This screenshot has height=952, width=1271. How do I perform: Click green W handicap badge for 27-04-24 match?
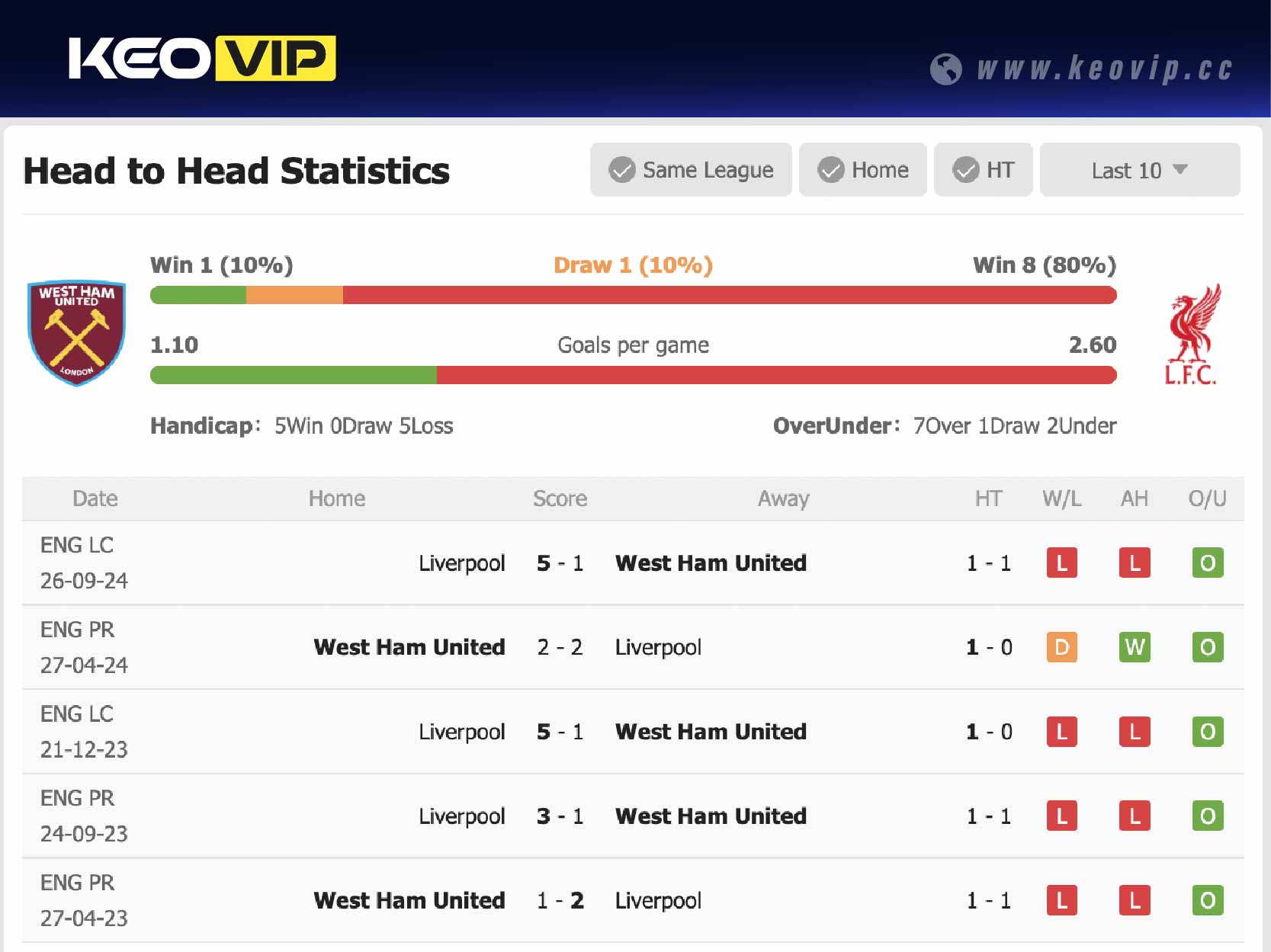pos(1135,648)
